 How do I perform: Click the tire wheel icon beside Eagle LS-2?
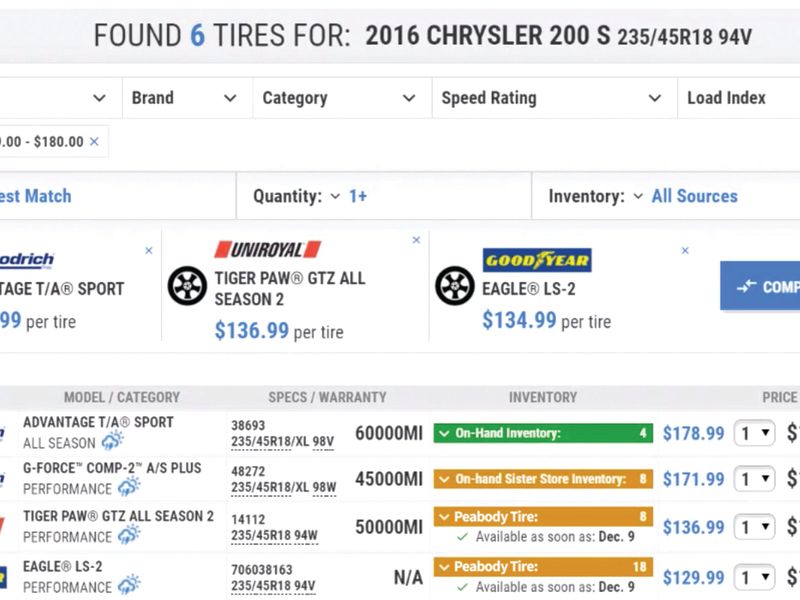pos(455,286)
